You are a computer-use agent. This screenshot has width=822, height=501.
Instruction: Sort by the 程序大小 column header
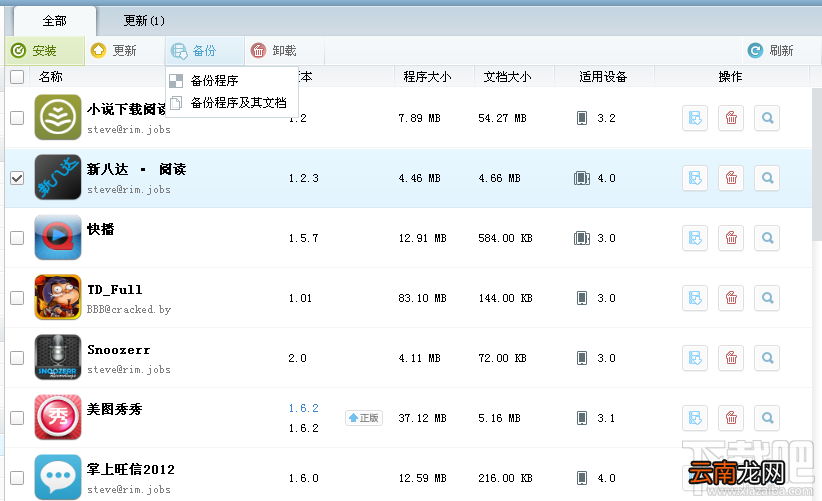427,77
